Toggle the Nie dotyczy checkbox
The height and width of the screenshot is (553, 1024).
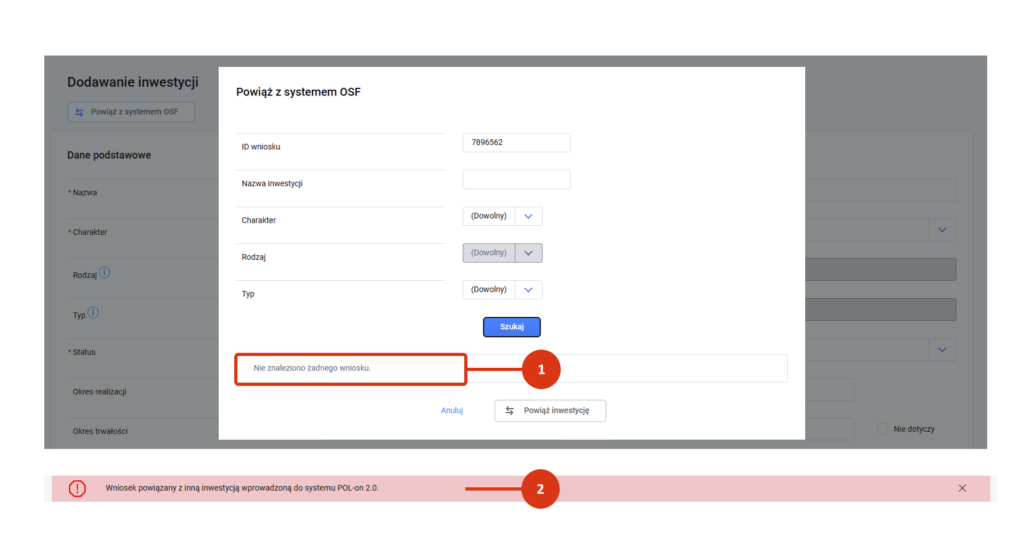click(x=882, y=429)
